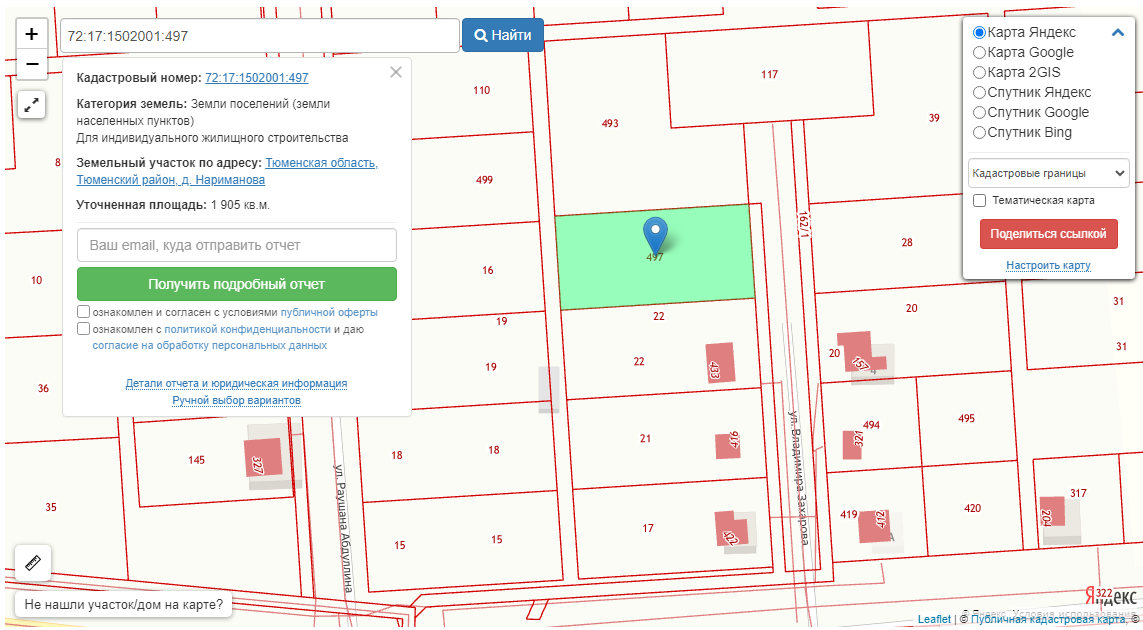
Task: Click parcel label 145
Action: coord(196,460)
